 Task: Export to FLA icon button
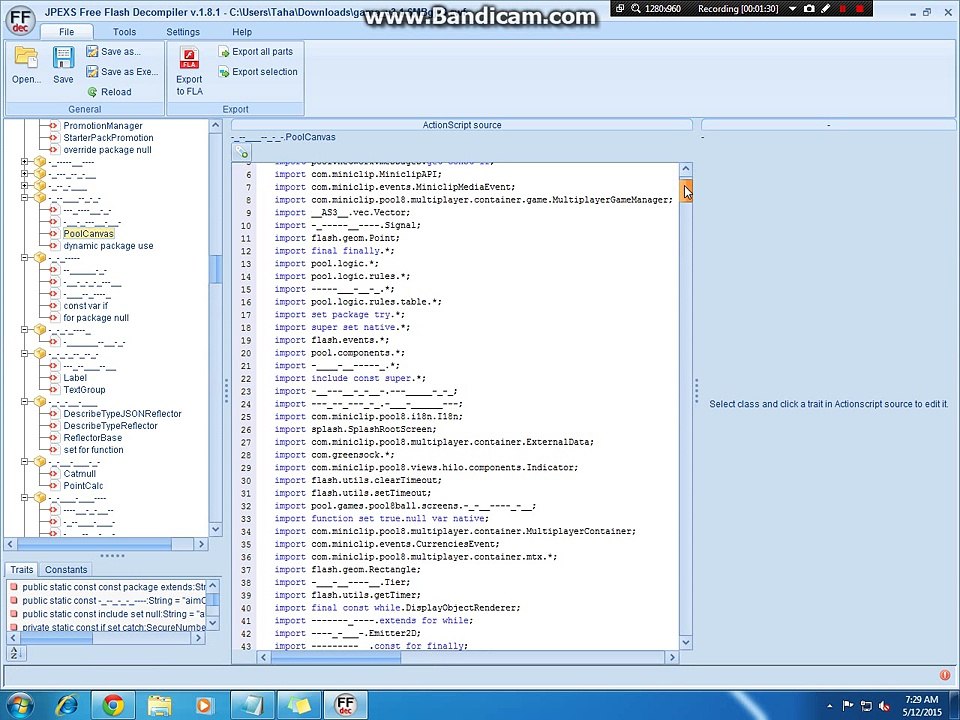pos(189,71)
